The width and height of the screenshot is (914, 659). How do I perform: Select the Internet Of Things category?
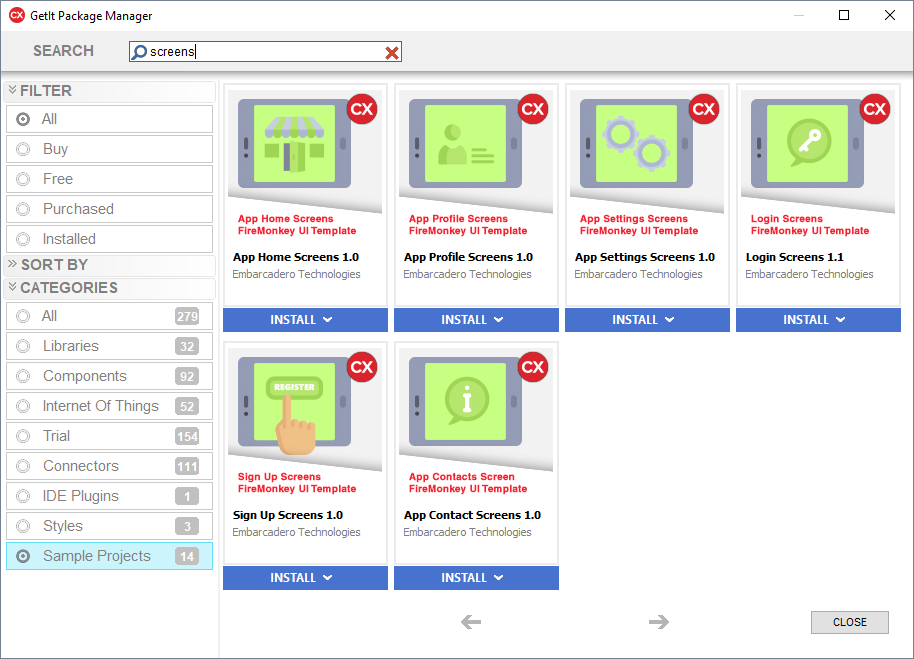tap(110, 406)
